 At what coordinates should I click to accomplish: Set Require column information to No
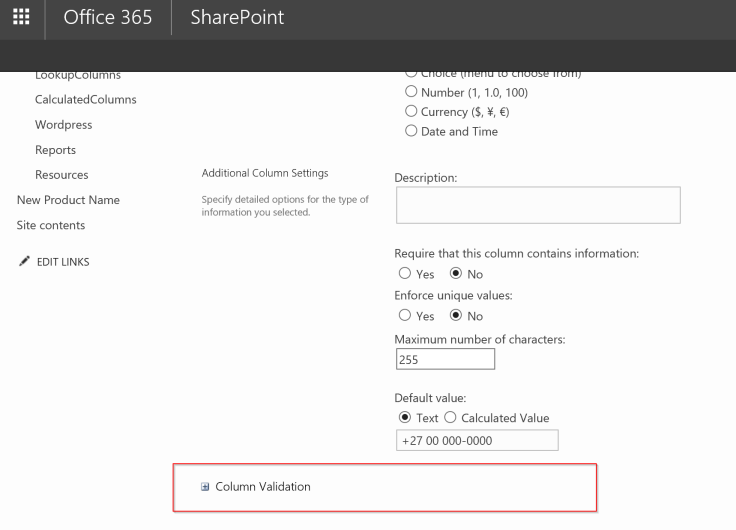coord(457,273)
